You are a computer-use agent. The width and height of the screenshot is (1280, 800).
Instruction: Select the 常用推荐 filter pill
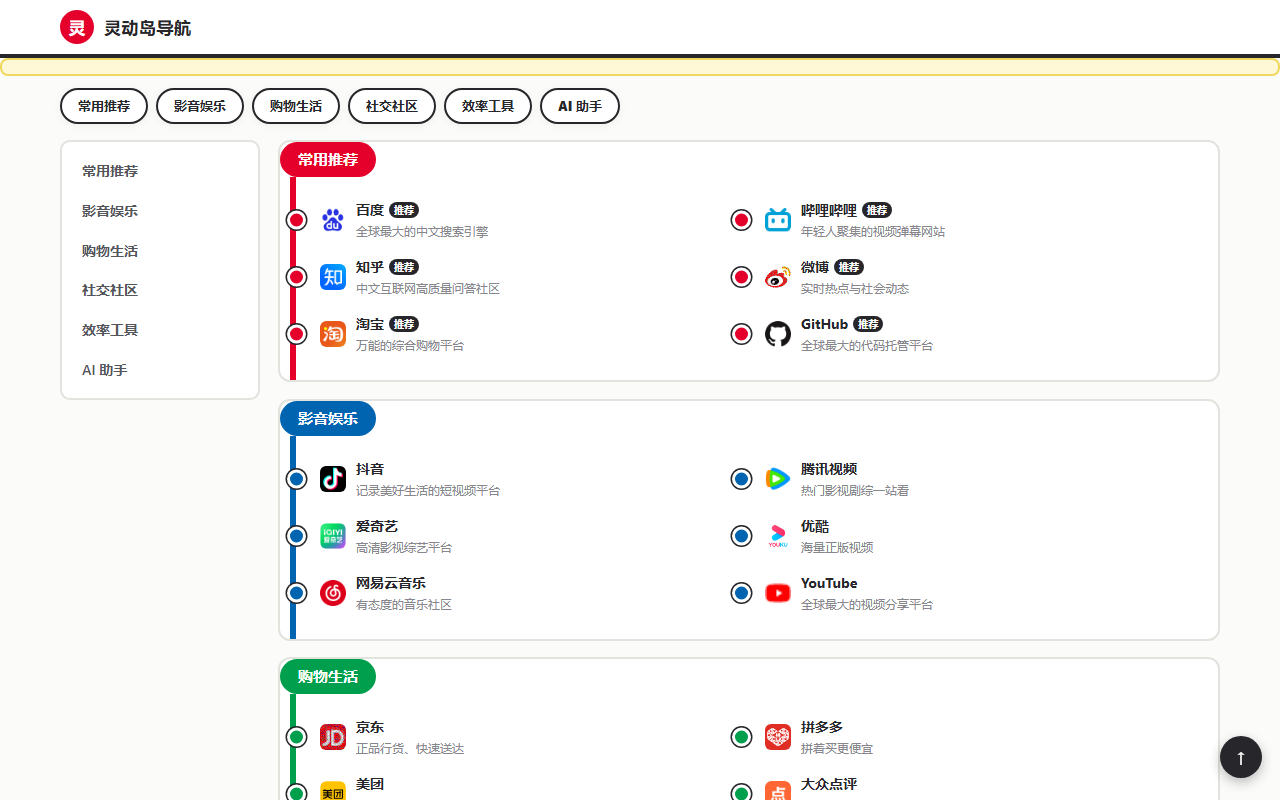coord(104,106)
